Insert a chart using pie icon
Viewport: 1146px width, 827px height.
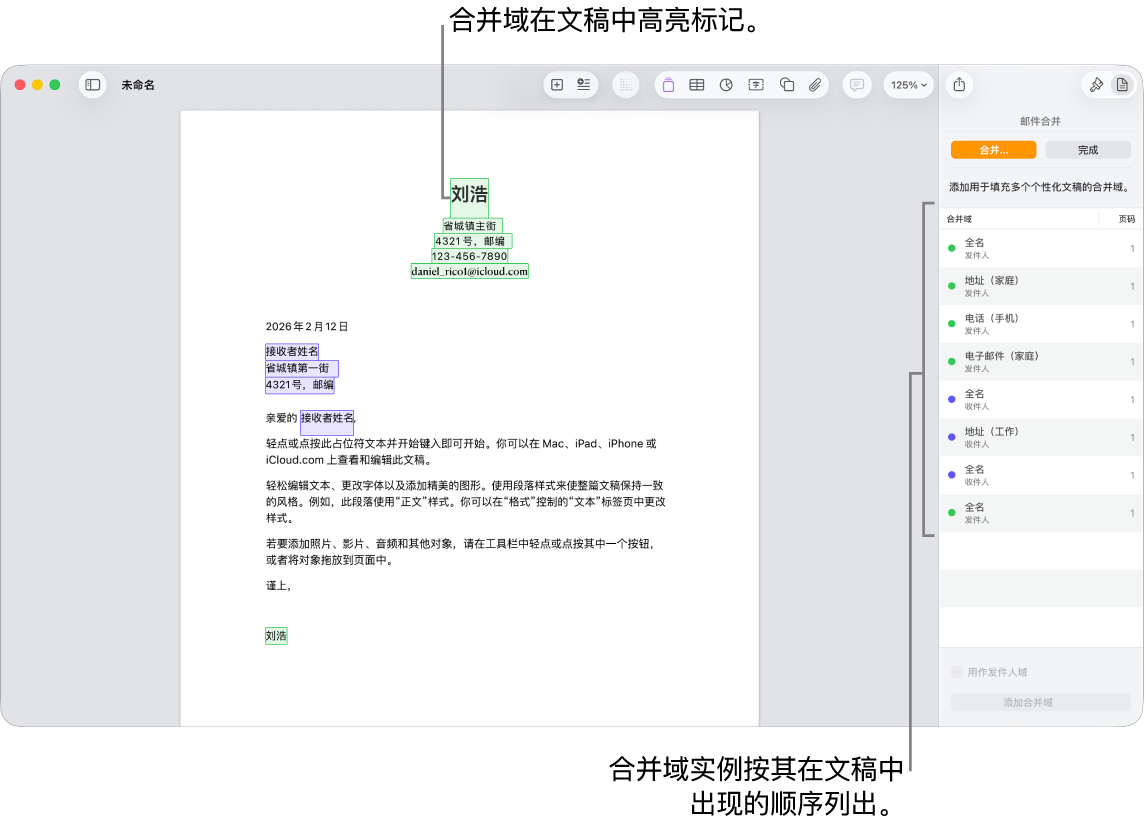pos(726,85)
